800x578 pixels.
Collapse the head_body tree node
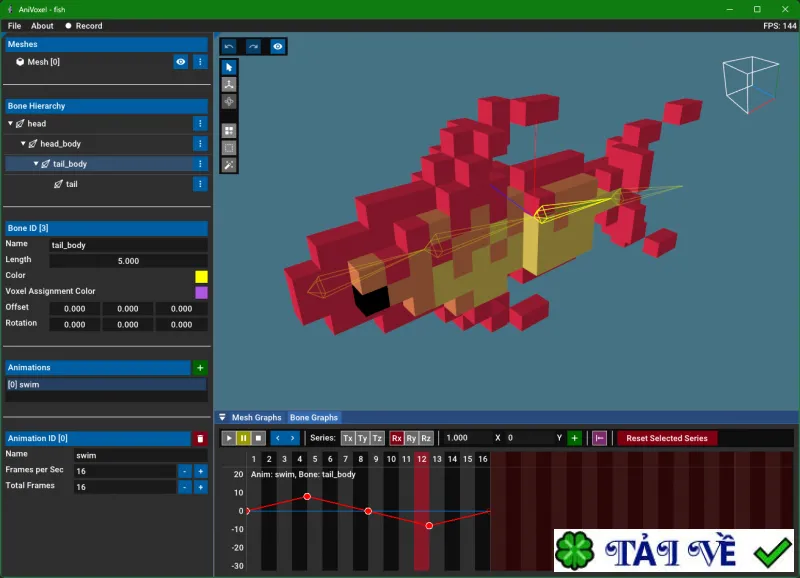23,144
